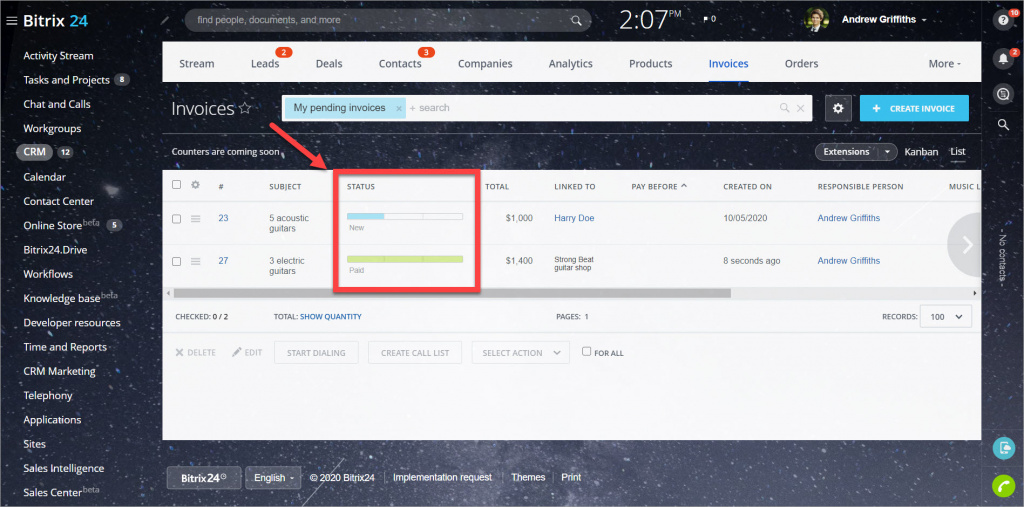The image size is (1024, 507).
Task: Click the Create Invoice button
Action: tap(914, 108)
